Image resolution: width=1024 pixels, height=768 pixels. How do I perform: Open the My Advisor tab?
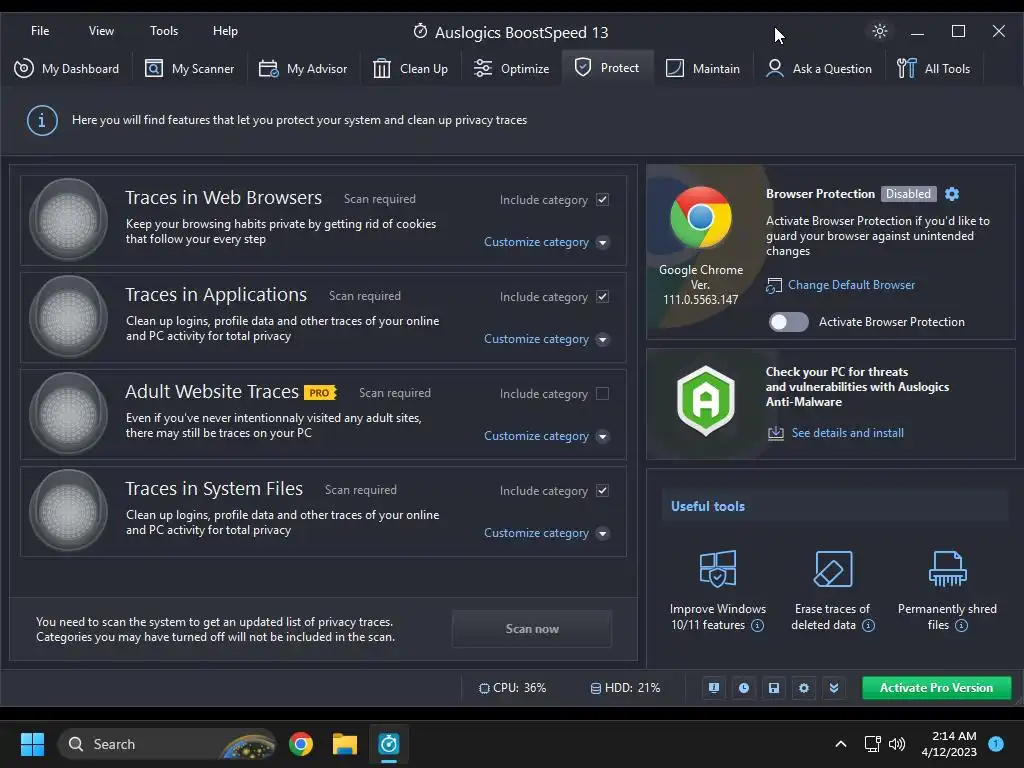coord(303,69)
